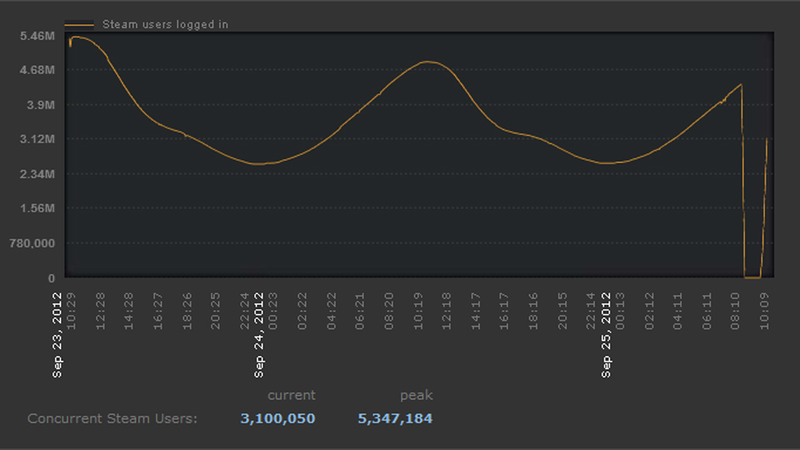Click the 22:24 time tick label
The image size is (800, 450).
(245, 311)
